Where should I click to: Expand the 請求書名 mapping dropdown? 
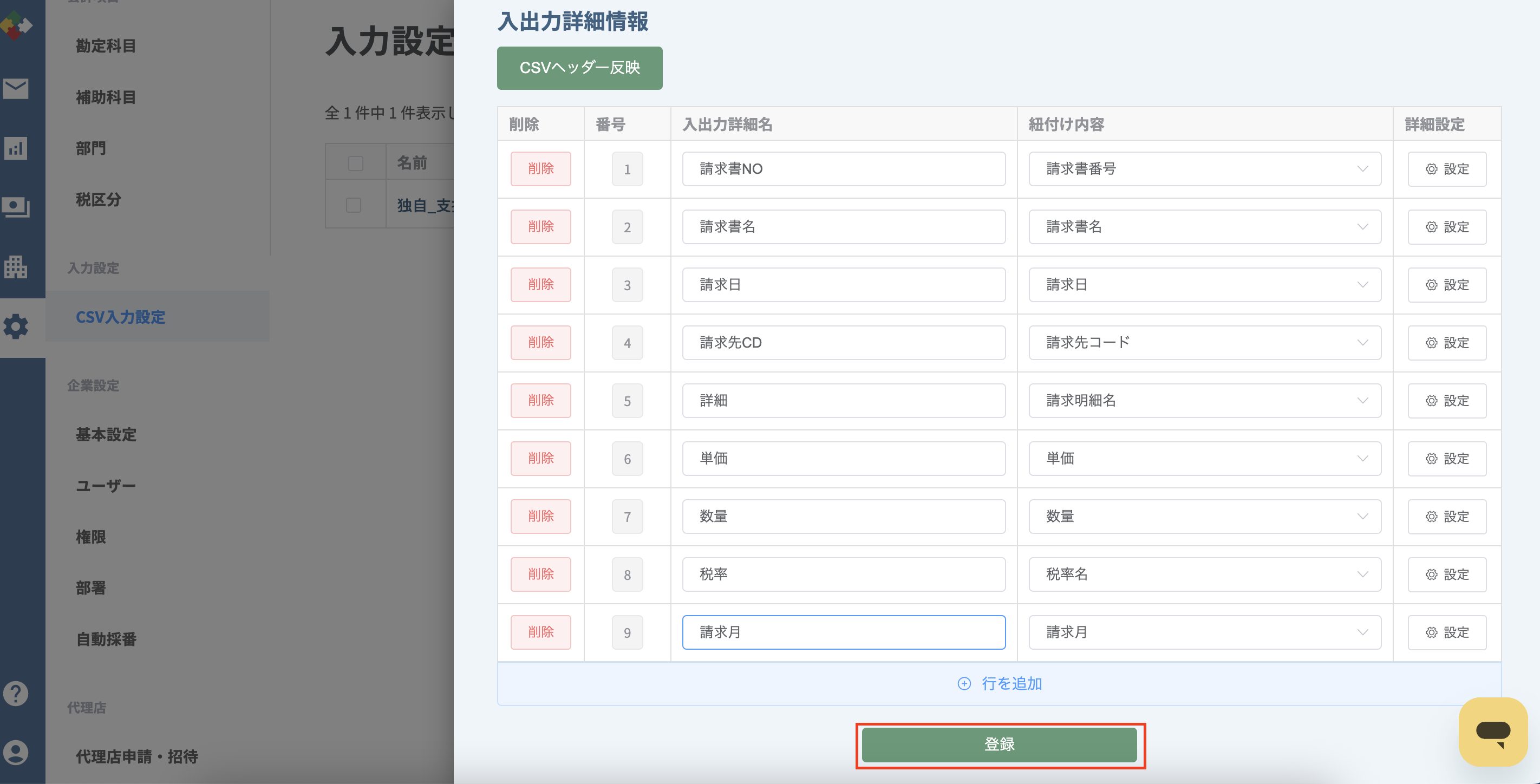(1205, 227)
